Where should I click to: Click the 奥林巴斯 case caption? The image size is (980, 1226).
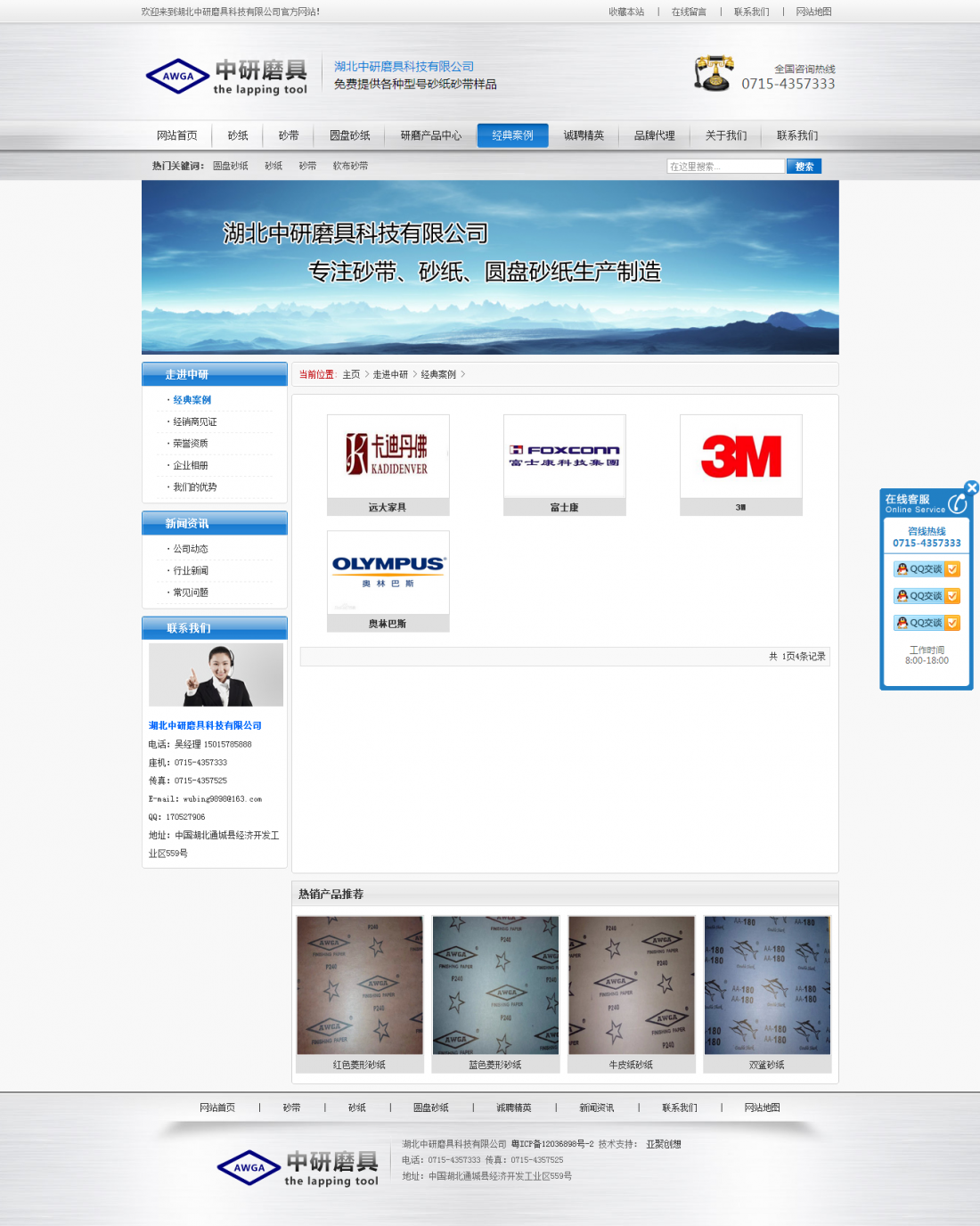388,625
